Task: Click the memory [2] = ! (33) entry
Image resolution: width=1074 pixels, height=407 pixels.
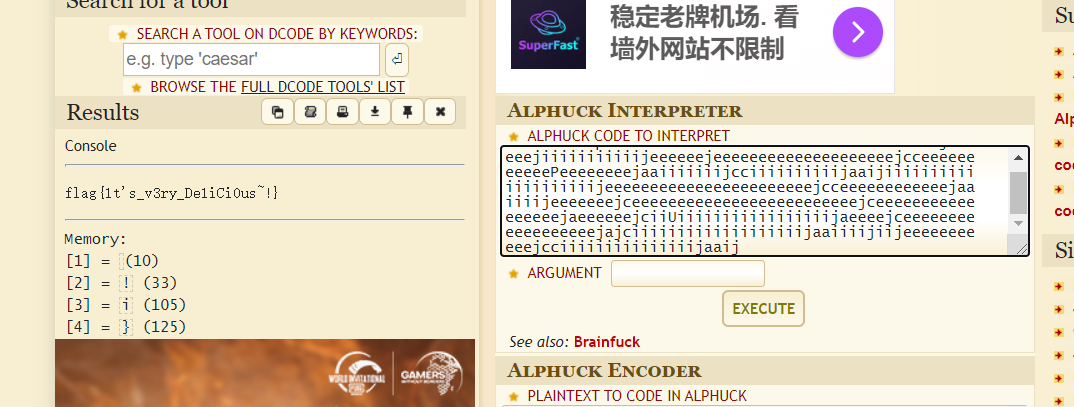Action: click(x=121, y=283)
